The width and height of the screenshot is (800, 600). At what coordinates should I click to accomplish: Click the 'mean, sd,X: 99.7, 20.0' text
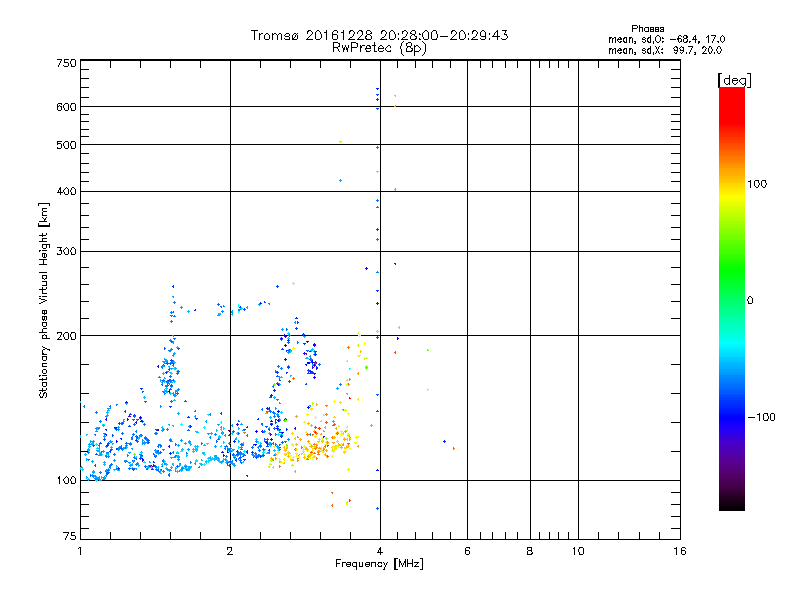pos(665,50)
